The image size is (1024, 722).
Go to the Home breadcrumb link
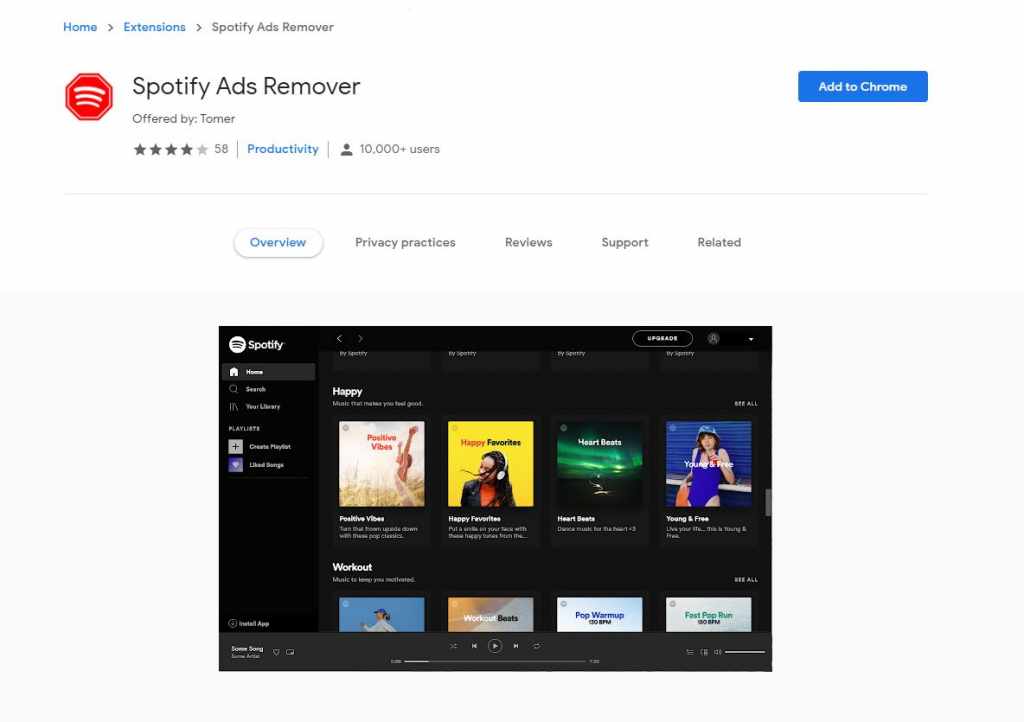[x=80, y=27]
